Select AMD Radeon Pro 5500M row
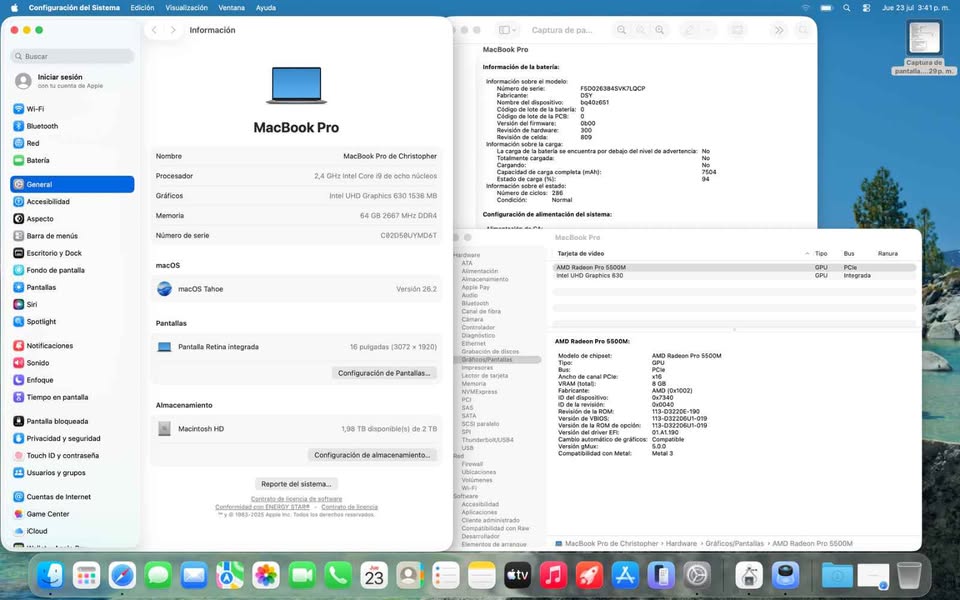The height and width of the screenshot is (600, 960). tap(733, 268)
